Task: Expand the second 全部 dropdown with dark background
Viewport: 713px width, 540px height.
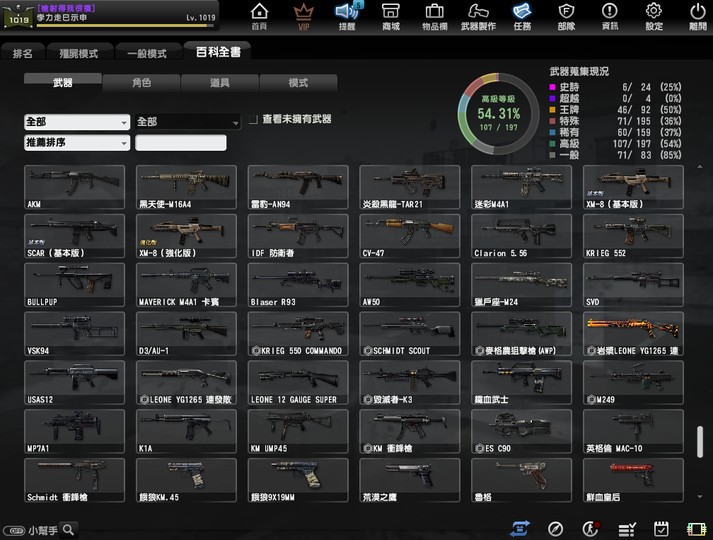Action: [x=188, y=121]
